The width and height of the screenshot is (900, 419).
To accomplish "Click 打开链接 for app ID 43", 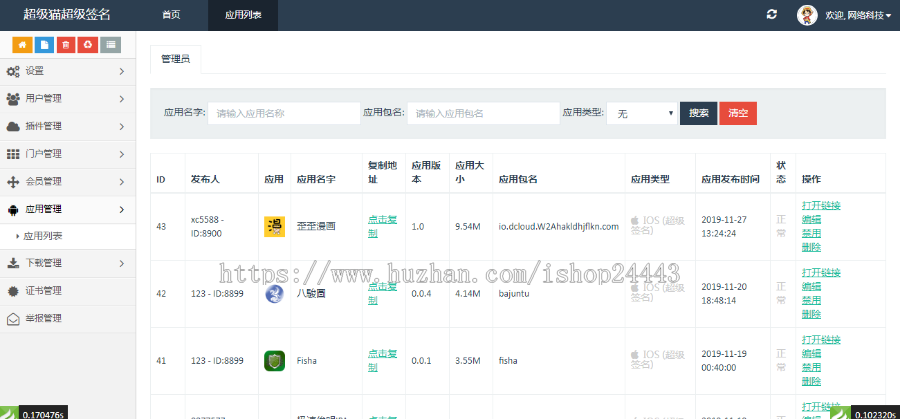I will 821,205.
